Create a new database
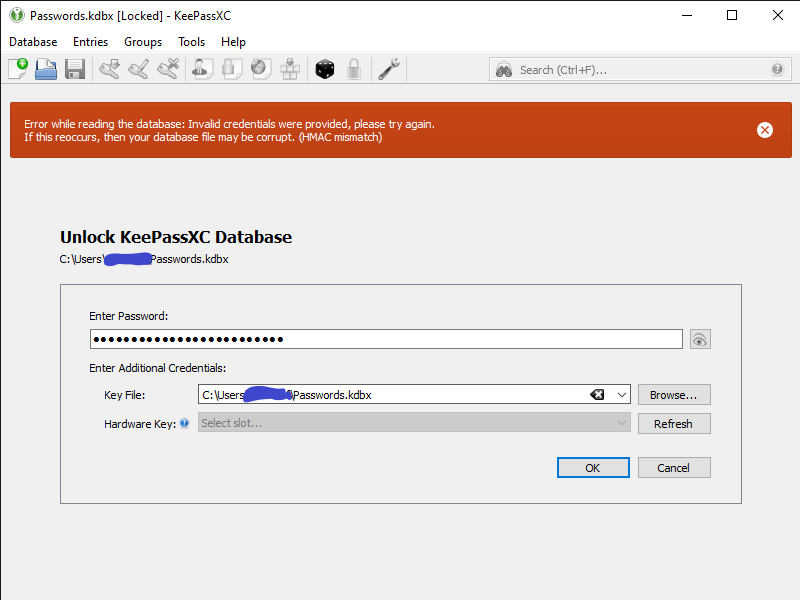The width and height of the screenshot is (800, 600). point(18,68)
